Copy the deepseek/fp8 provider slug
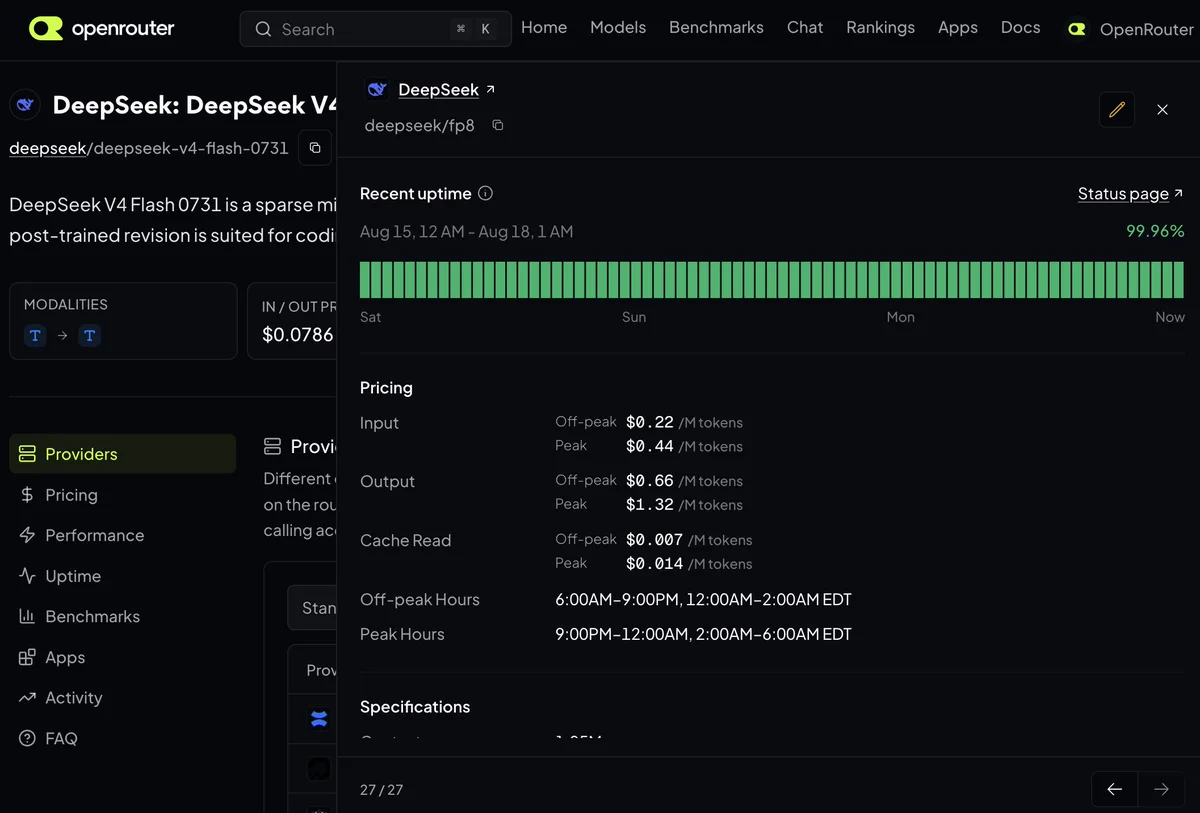This screenshot has width=1200, height=813. click(x=498, y=126)
